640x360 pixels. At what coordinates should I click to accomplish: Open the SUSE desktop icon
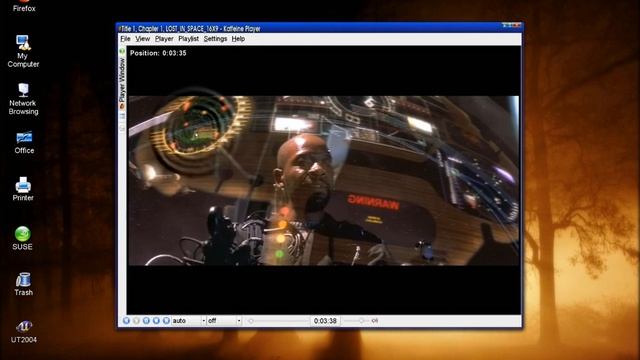coord(22,238)
